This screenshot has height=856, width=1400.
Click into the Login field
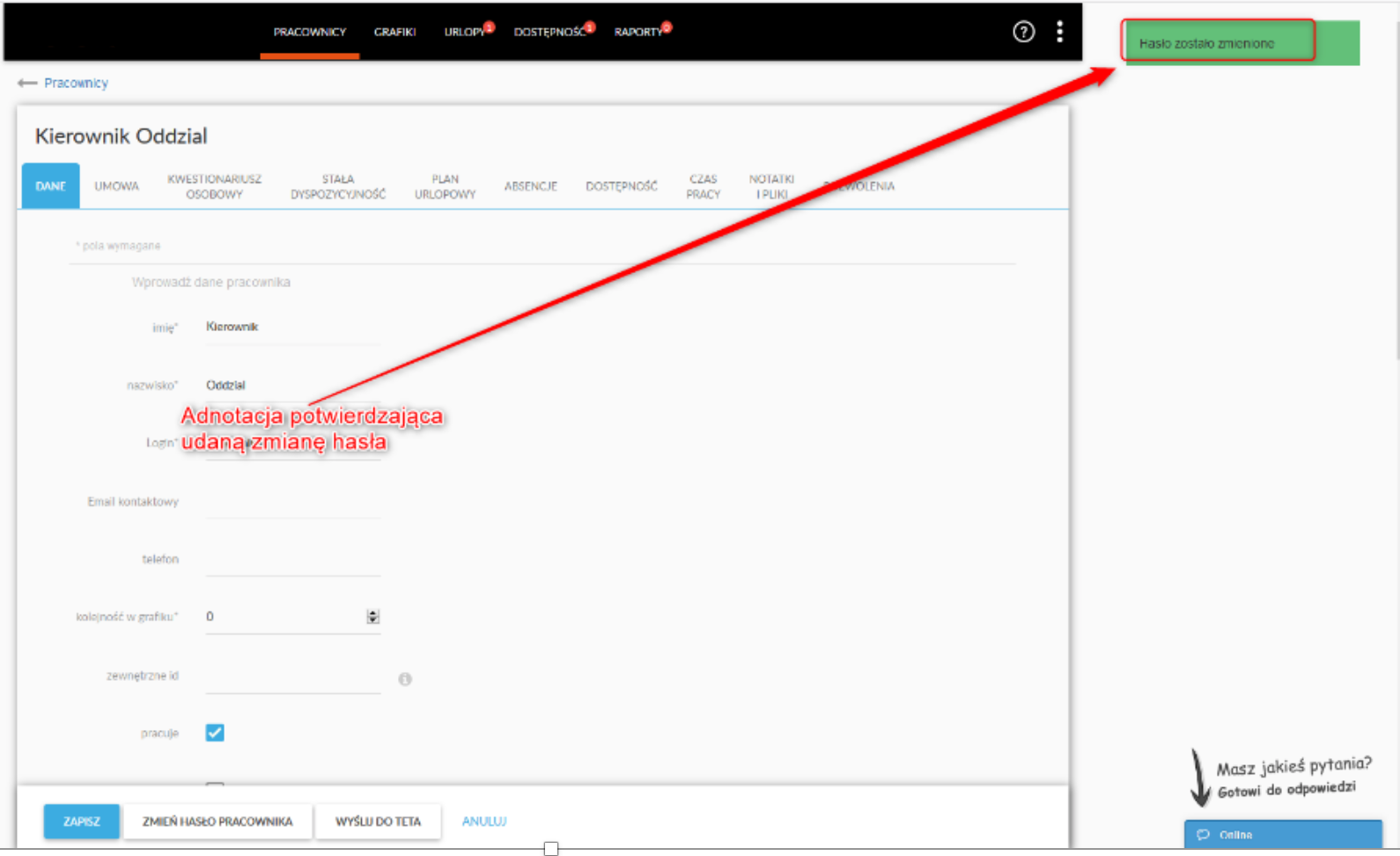click(x=292, y=443)
